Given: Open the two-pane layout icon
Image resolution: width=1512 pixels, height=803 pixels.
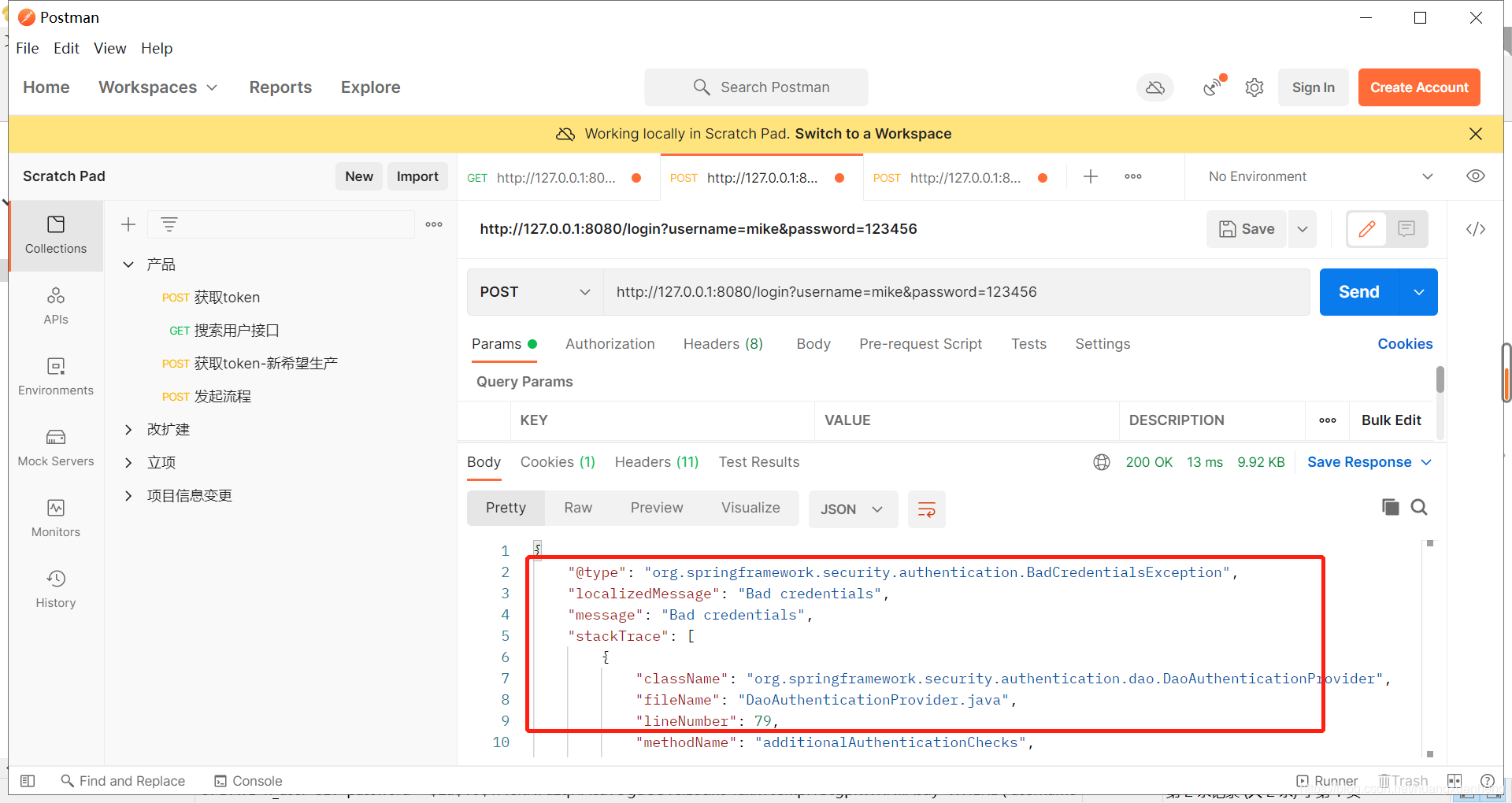Looking at the screenshot, I should point(1455,781).
